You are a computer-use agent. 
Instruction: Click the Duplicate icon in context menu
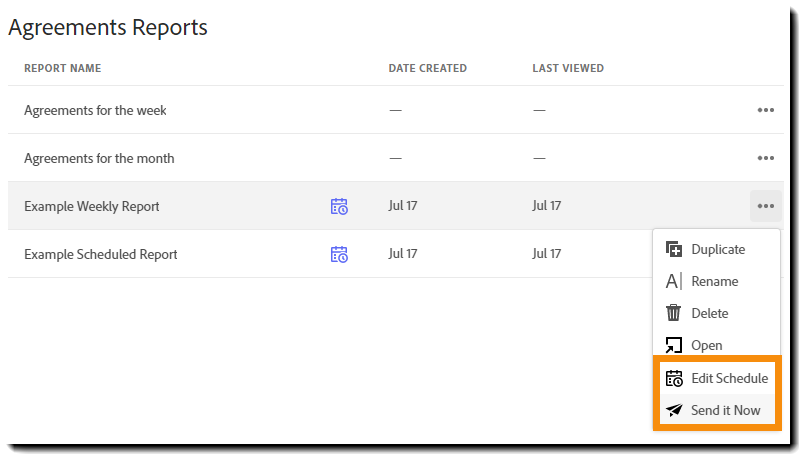click(x=674, y=249)
